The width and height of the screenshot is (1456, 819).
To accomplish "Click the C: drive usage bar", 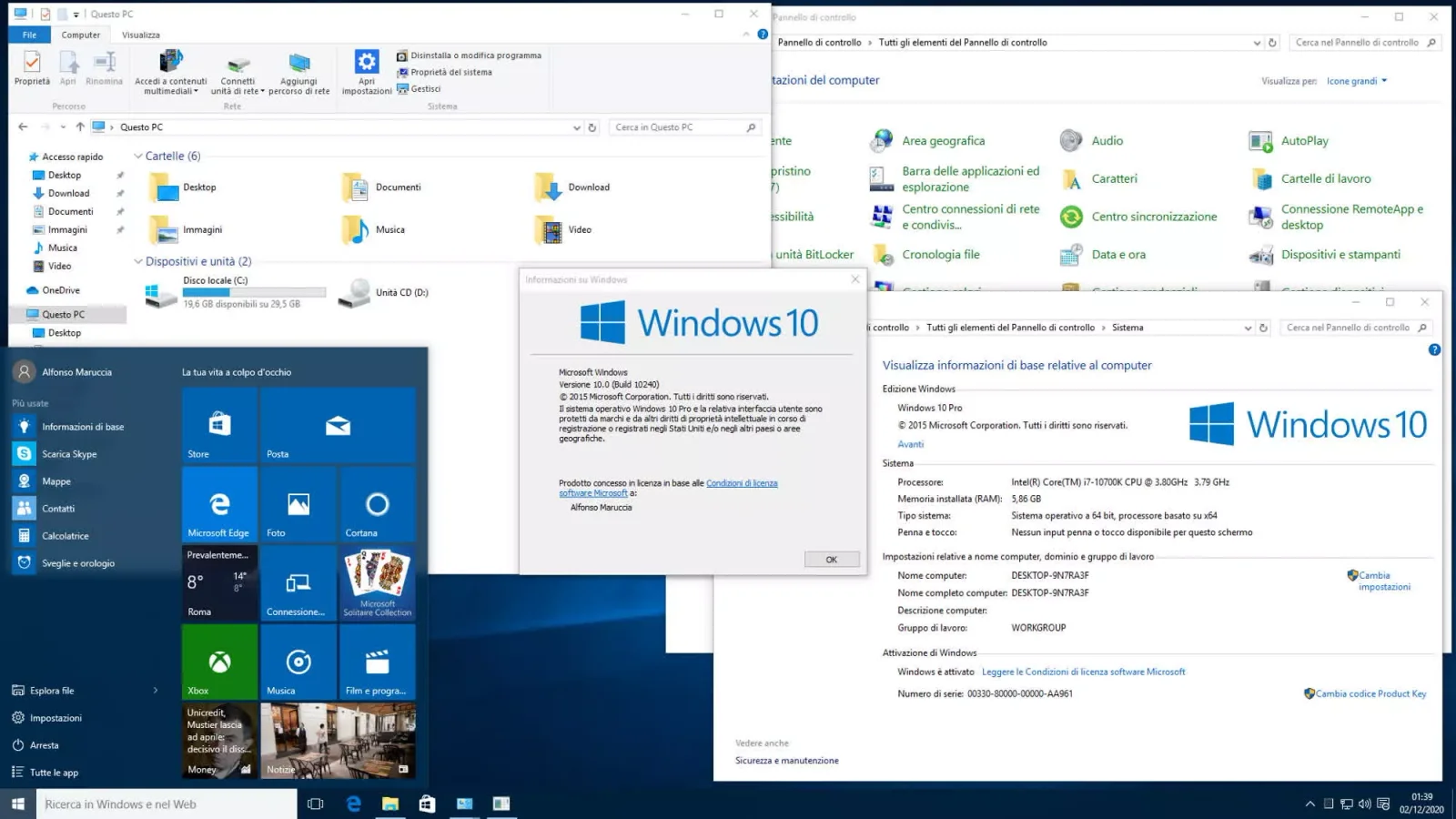I will 255,292.
